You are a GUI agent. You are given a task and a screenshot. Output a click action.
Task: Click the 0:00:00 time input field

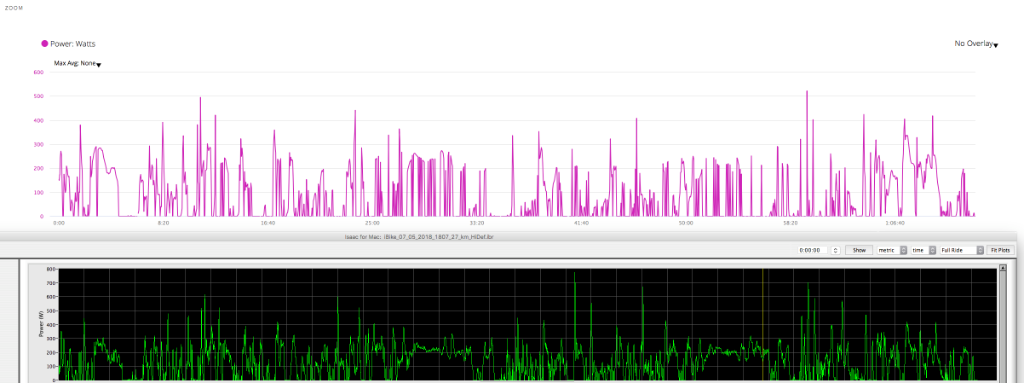[x=812, y=250]
